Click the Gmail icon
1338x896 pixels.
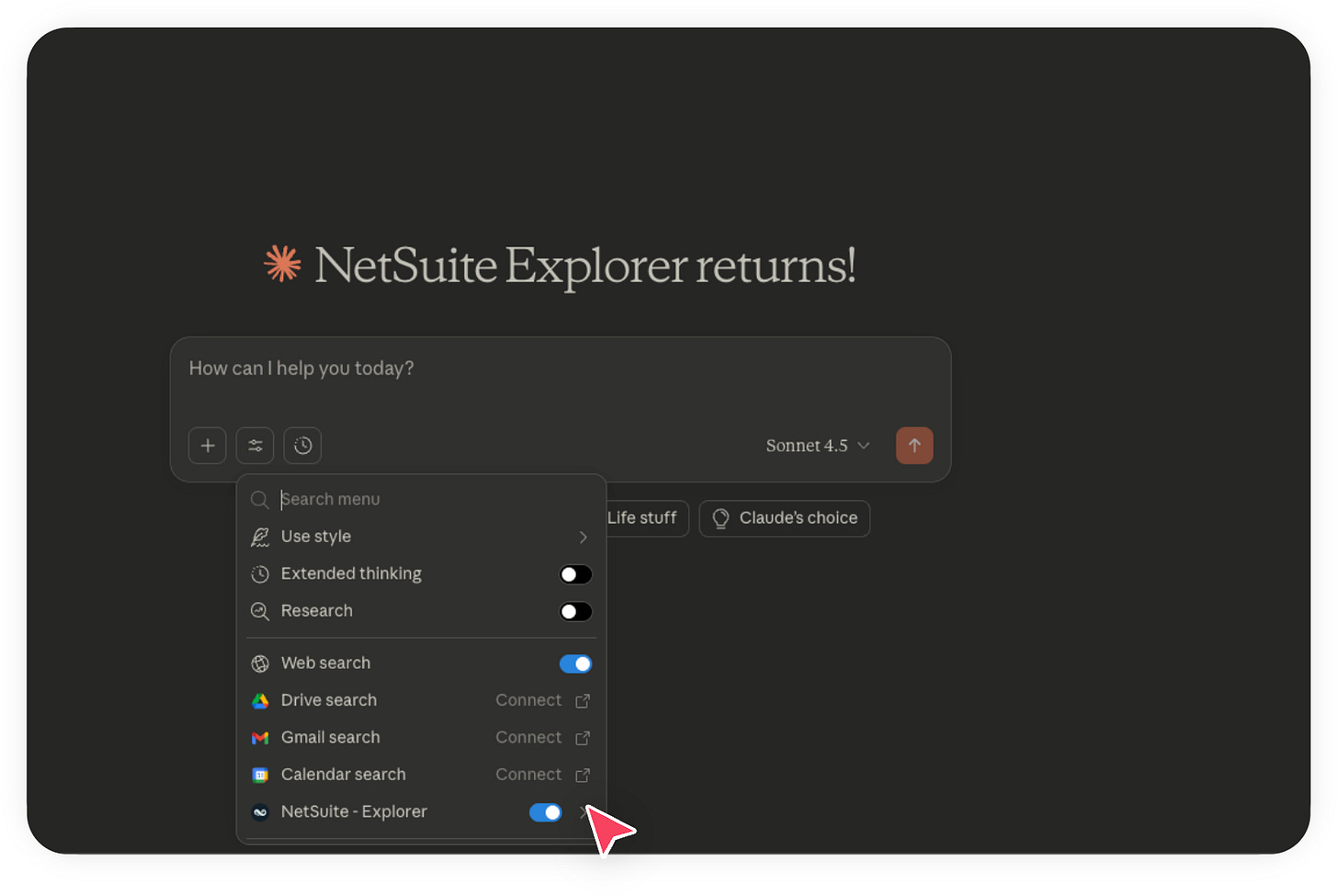point(260,738)
